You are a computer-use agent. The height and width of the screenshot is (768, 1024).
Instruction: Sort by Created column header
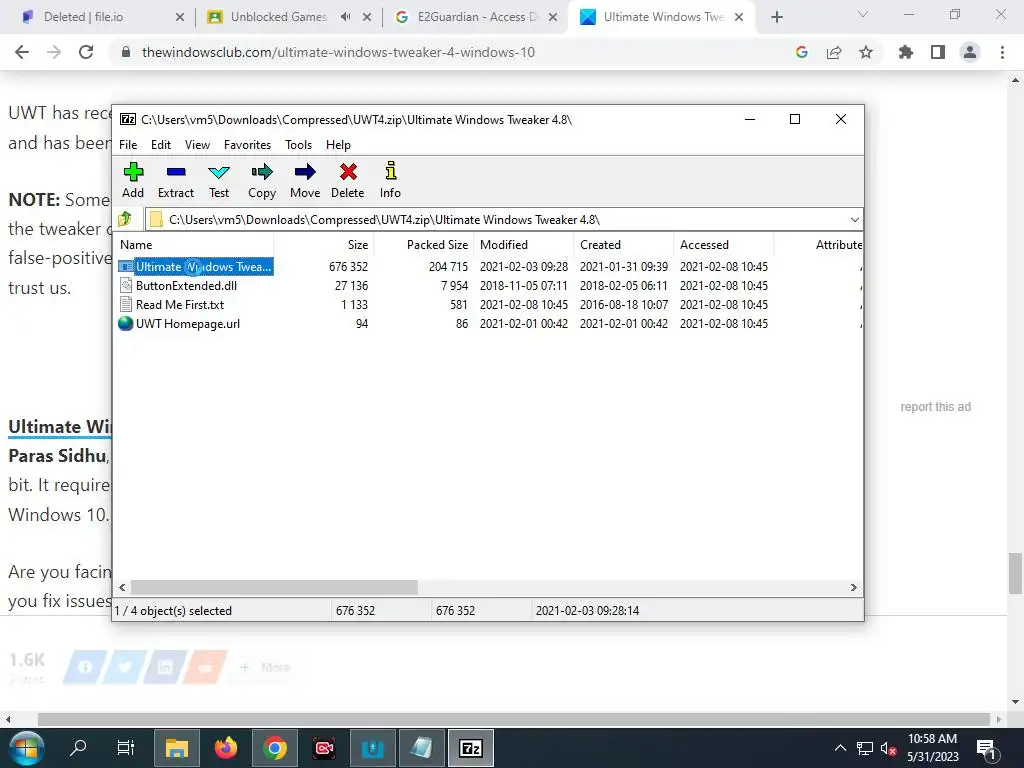tap(624, 245)
